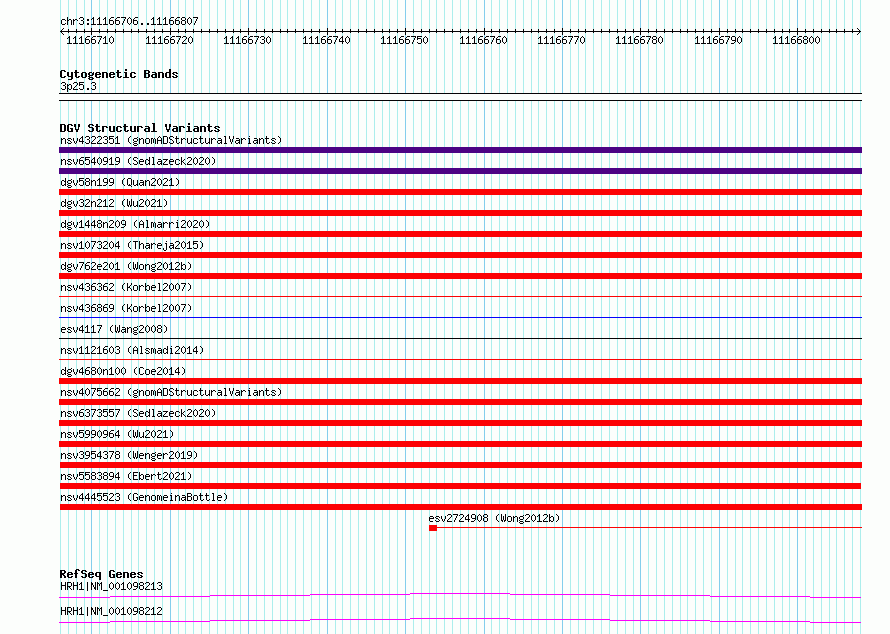Open the HRH1|NM_001098212 transcript label

coord(111,611)
